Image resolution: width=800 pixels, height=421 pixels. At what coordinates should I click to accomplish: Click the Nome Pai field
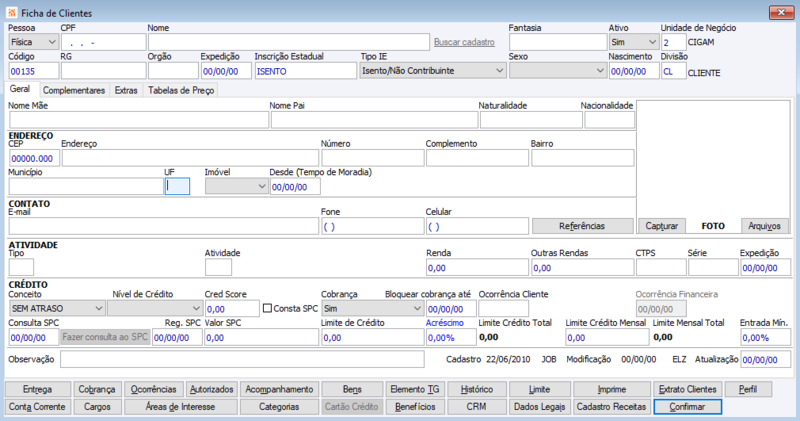(x=374, y=120)
